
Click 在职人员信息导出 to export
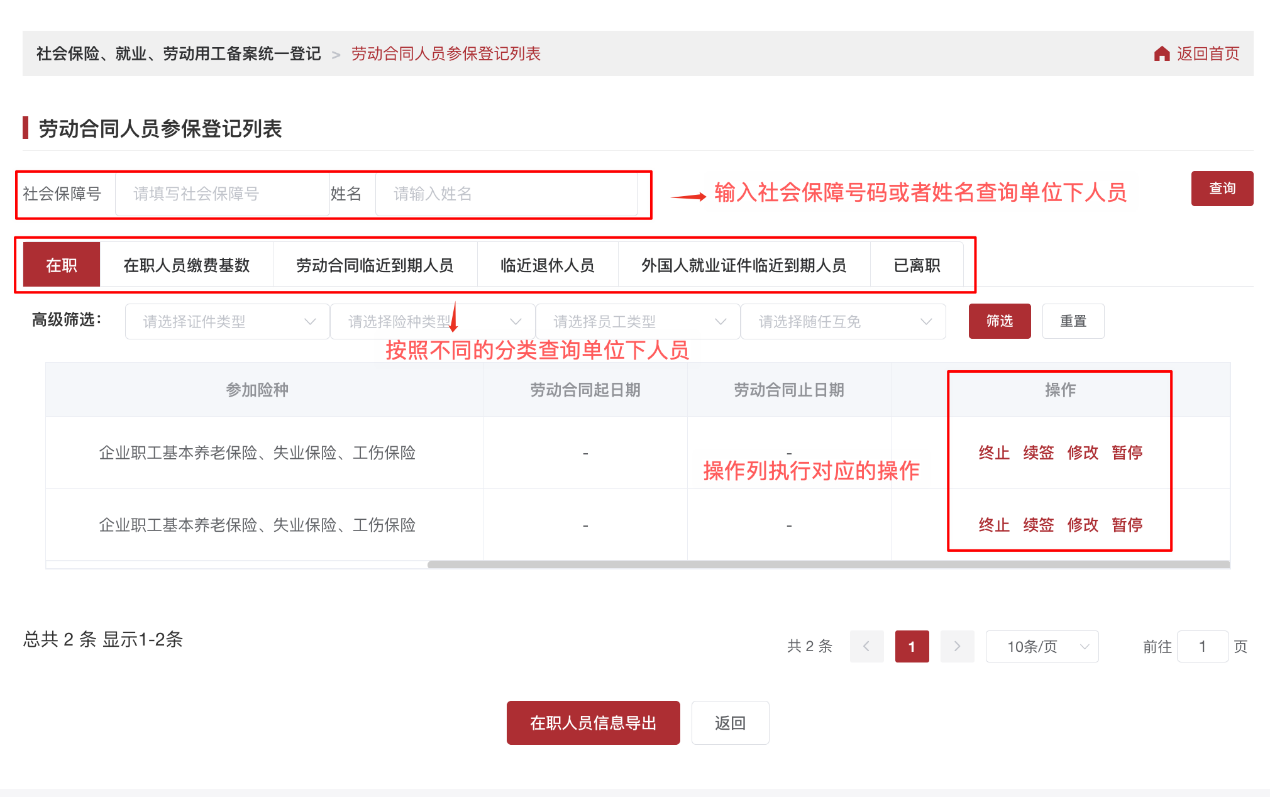593,722
